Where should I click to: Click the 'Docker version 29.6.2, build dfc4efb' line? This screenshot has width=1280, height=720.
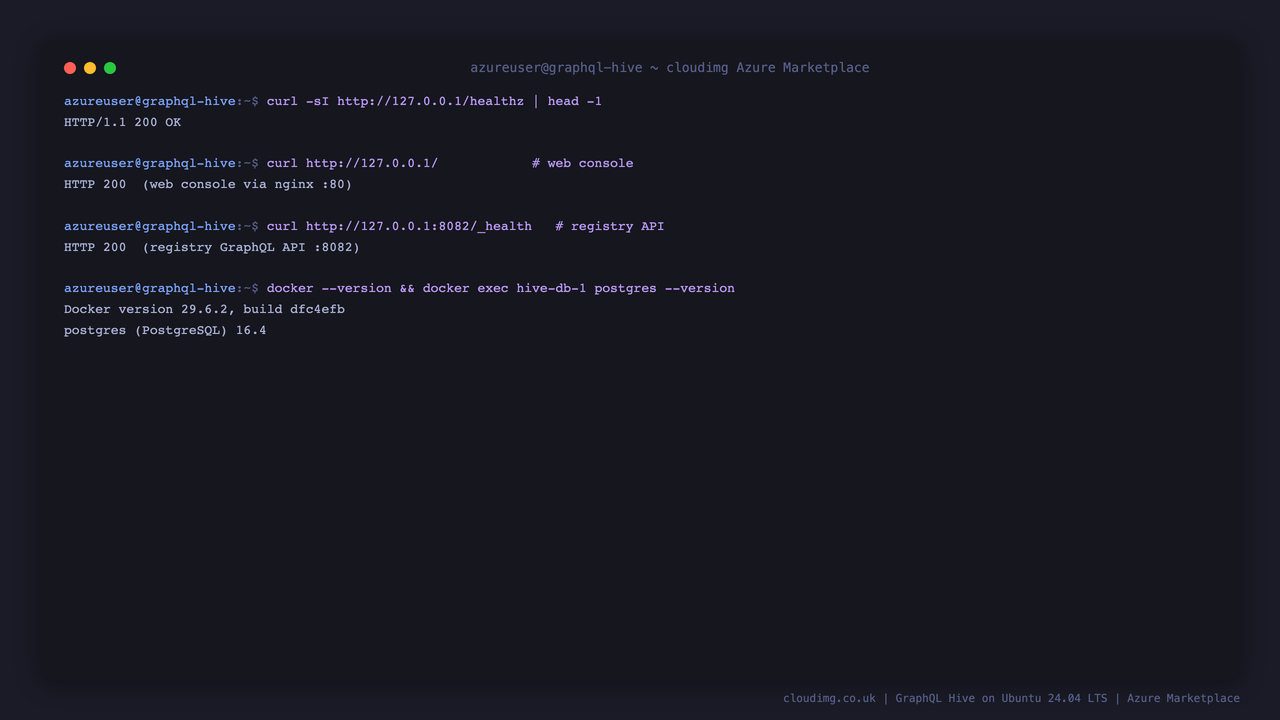coord(204,309)
